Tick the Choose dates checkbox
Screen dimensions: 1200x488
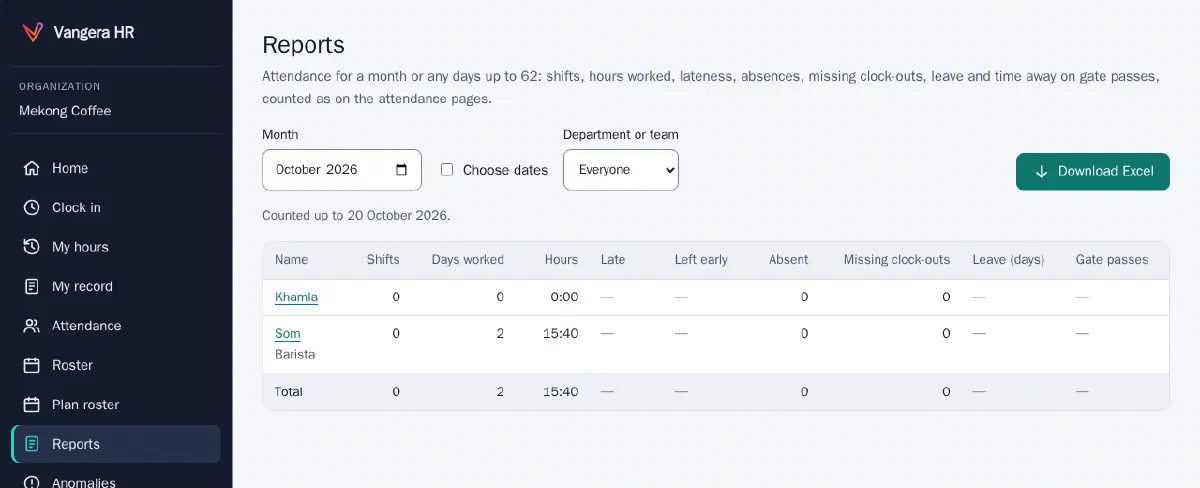pyautogui.click(x=447, y=170)
